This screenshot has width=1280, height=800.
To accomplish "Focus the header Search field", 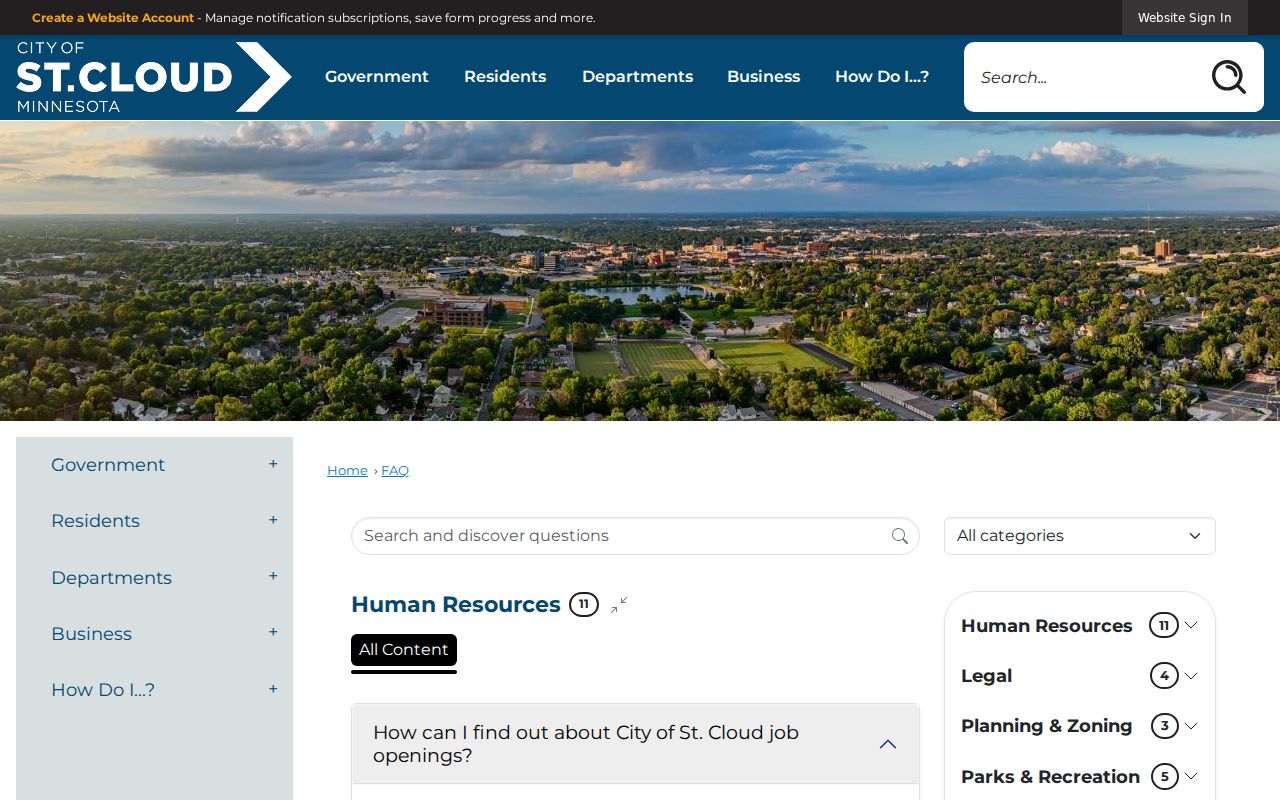I will coord(1085,77).
